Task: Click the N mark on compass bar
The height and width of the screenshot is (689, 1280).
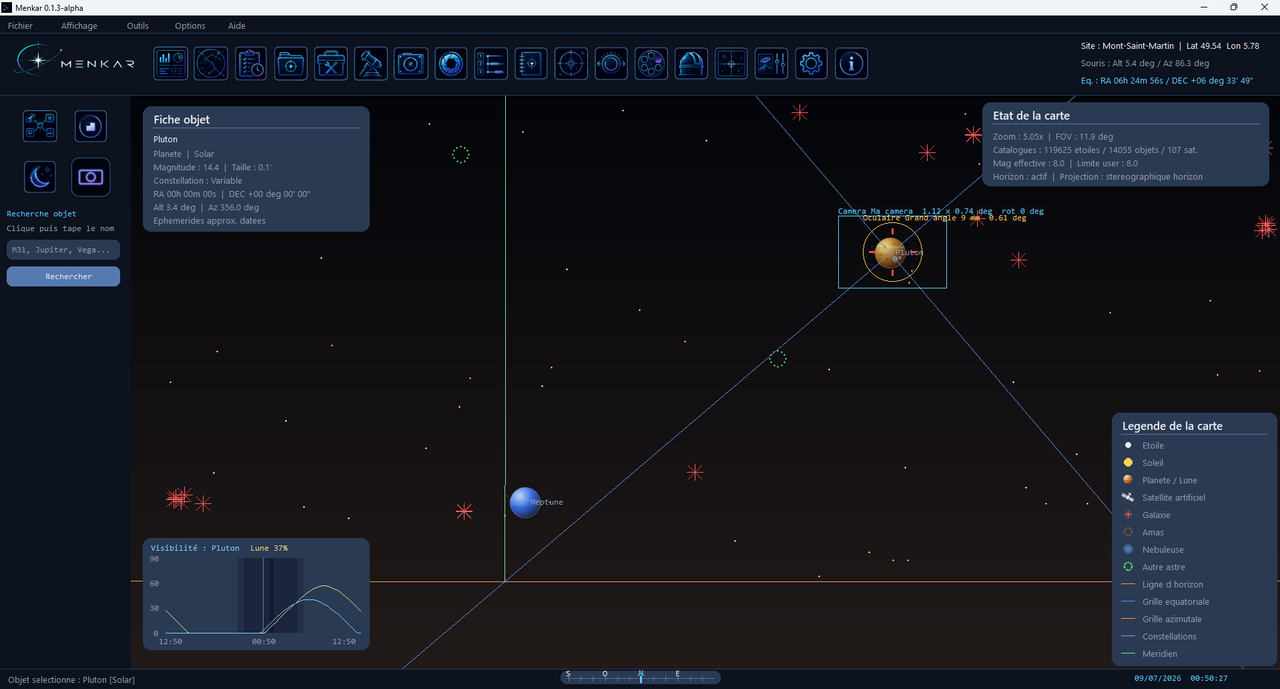Action: pyautogui.click(x=641, y=674)
